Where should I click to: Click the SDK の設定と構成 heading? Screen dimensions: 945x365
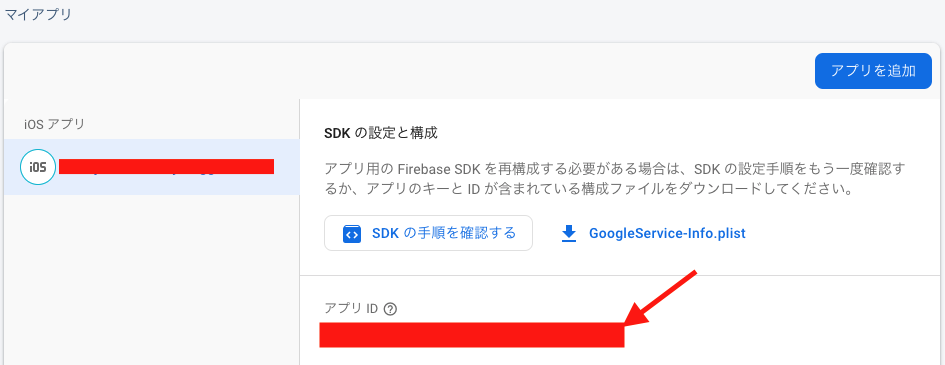tap(380, 133)
